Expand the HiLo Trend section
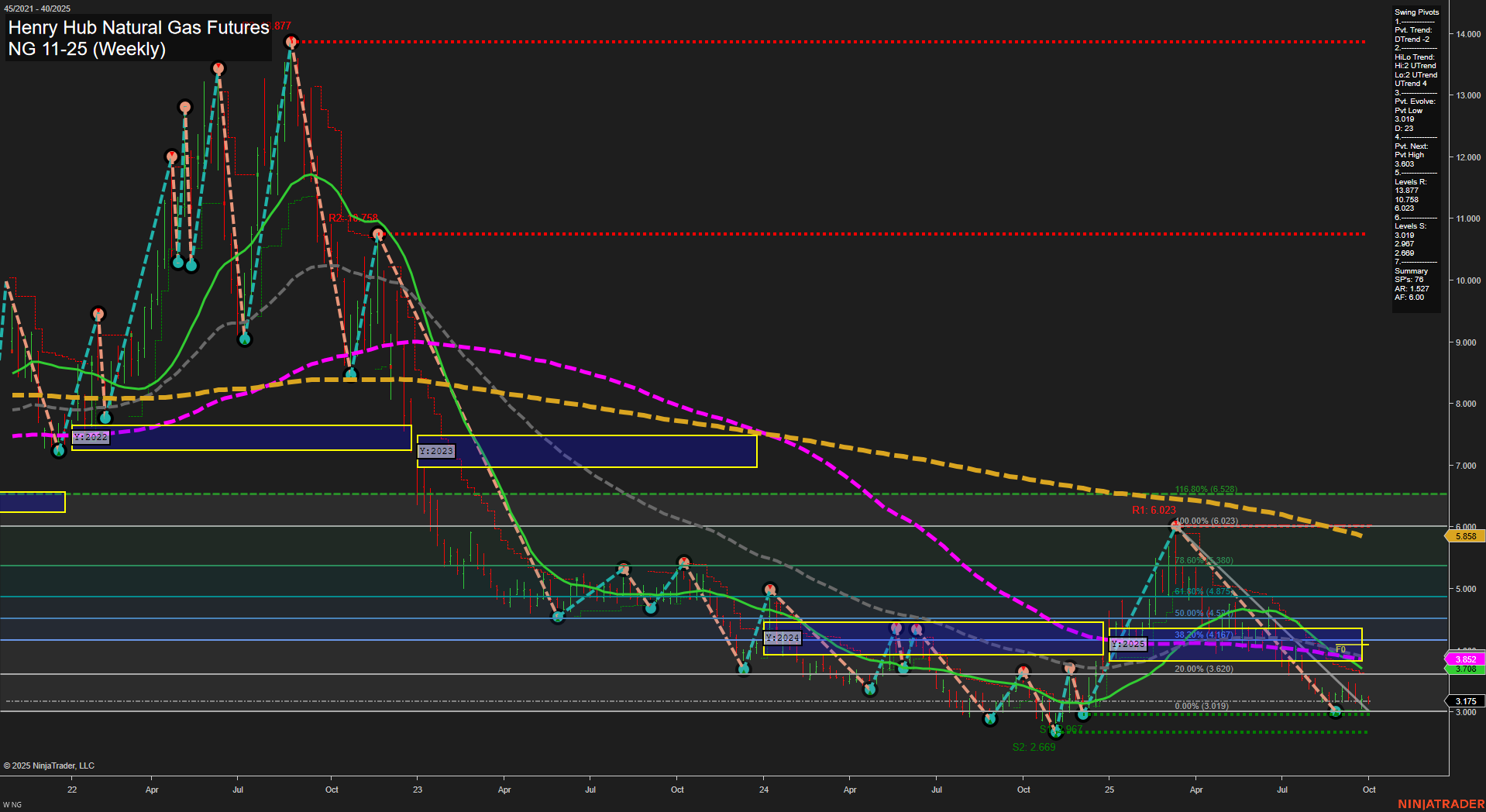This screenshot has width=1486, height=812. [x=1413, y=57]
